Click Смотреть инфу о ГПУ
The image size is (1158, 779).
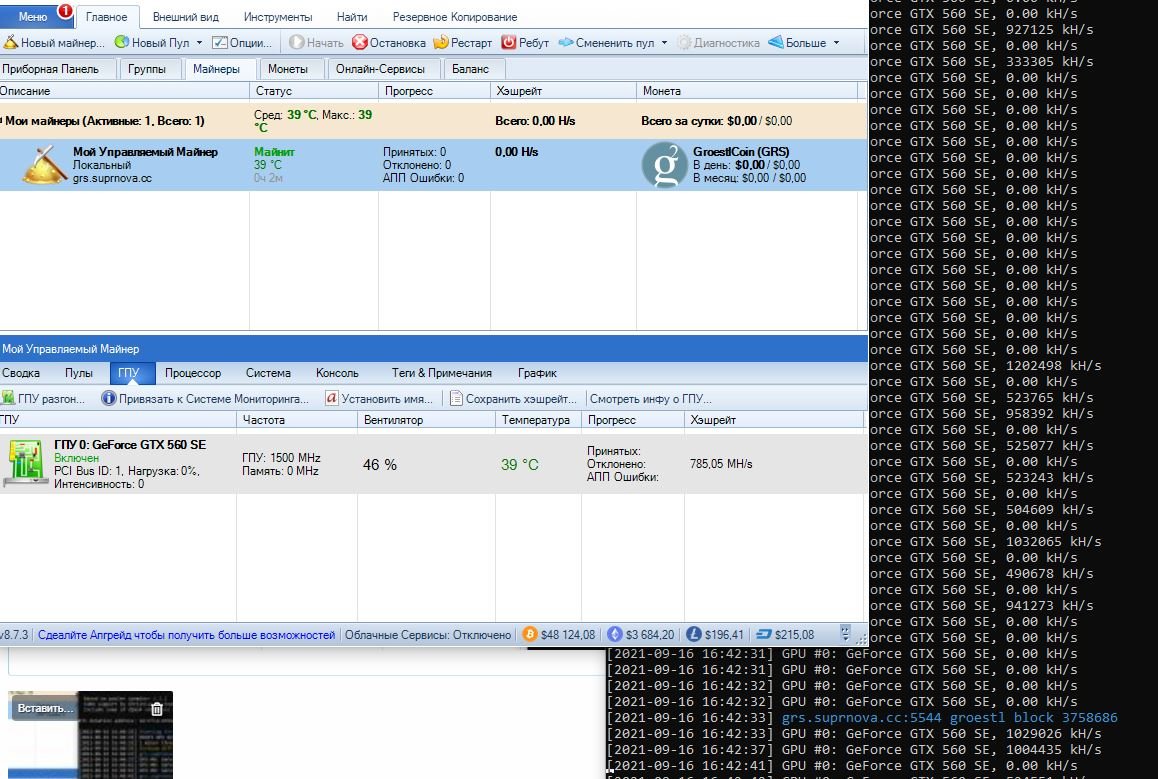pyautogui.click(x=651, y=399)
